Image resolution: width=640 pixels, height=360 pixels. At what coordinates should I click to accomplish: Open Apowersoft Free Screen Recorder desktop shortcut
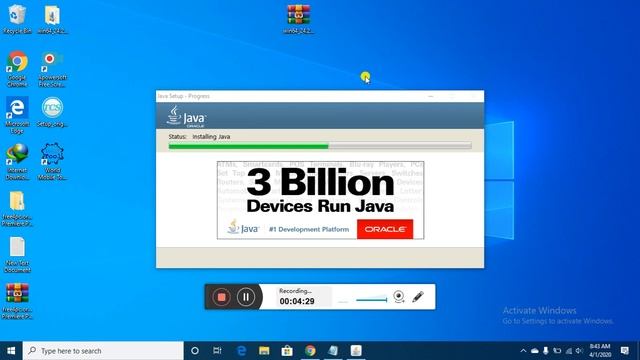point(52,69)
